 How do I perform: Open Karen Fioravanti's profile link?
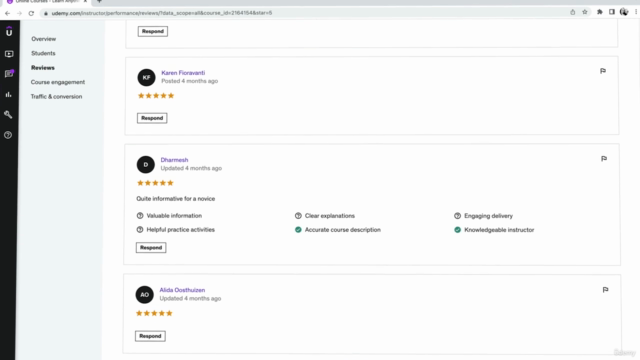[183, 73]
